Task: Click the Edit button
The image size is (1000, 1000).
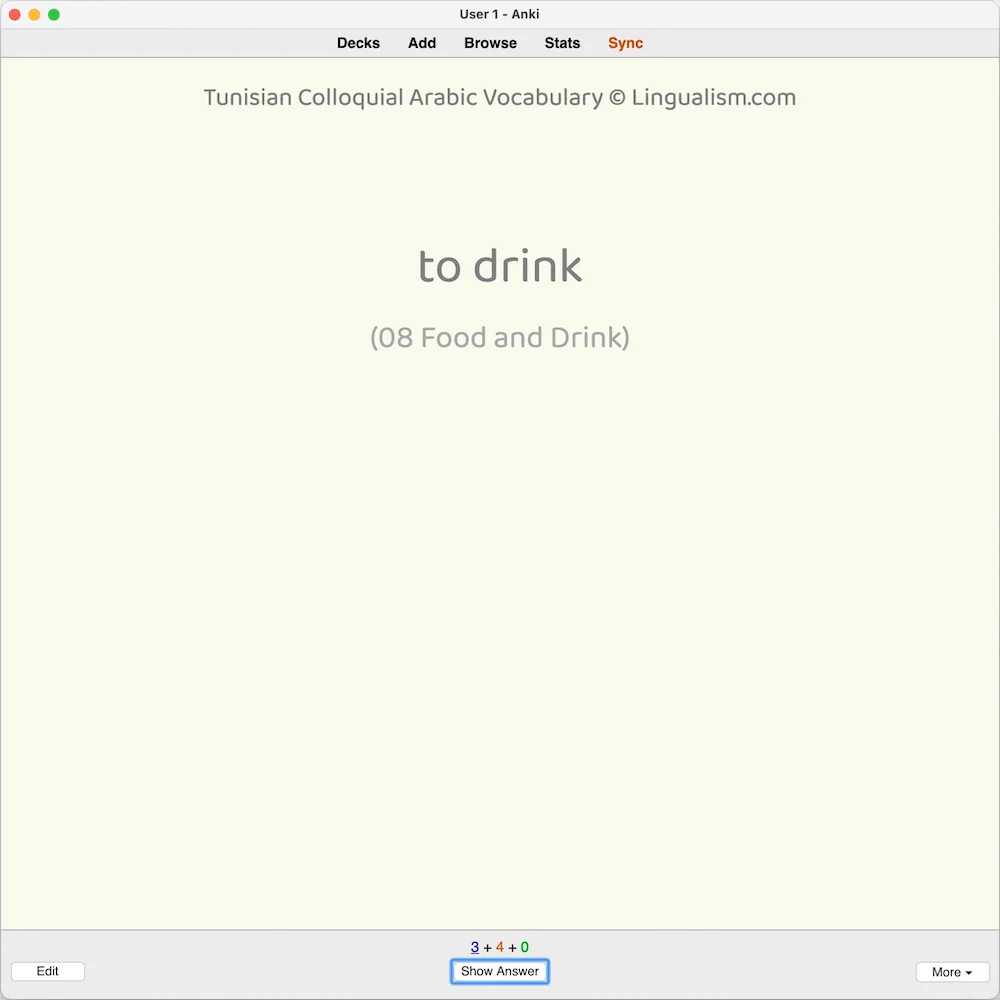Action: tap(48, 971)
